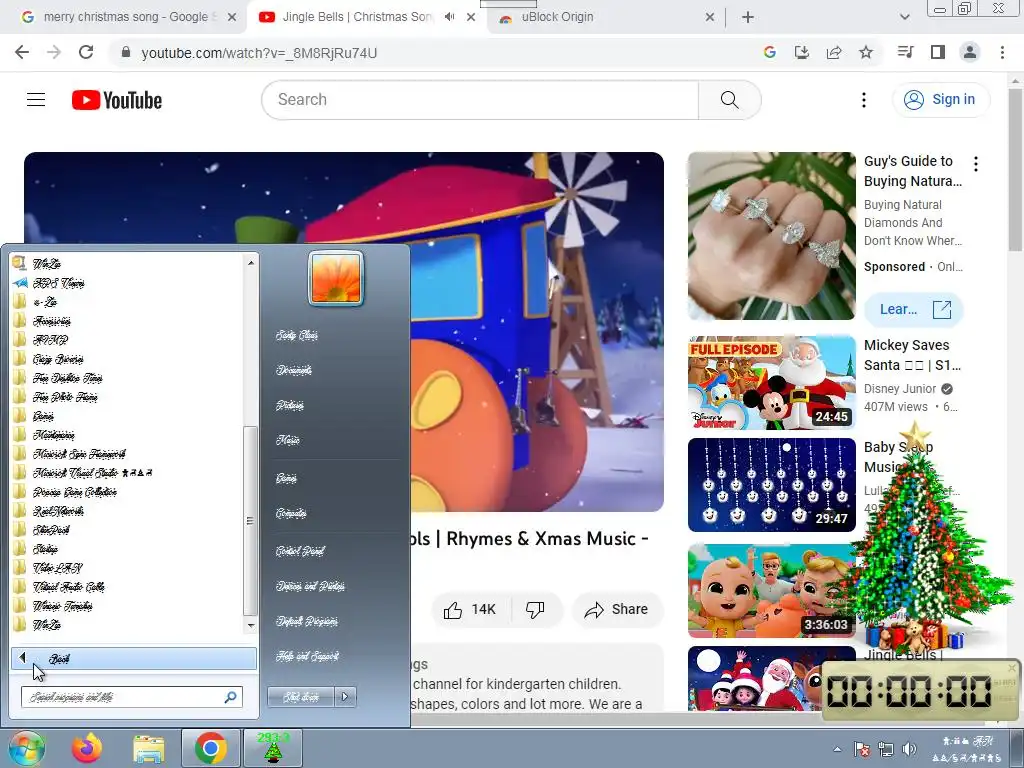Open the Learn more sponsored link

(x=914, y=310)
